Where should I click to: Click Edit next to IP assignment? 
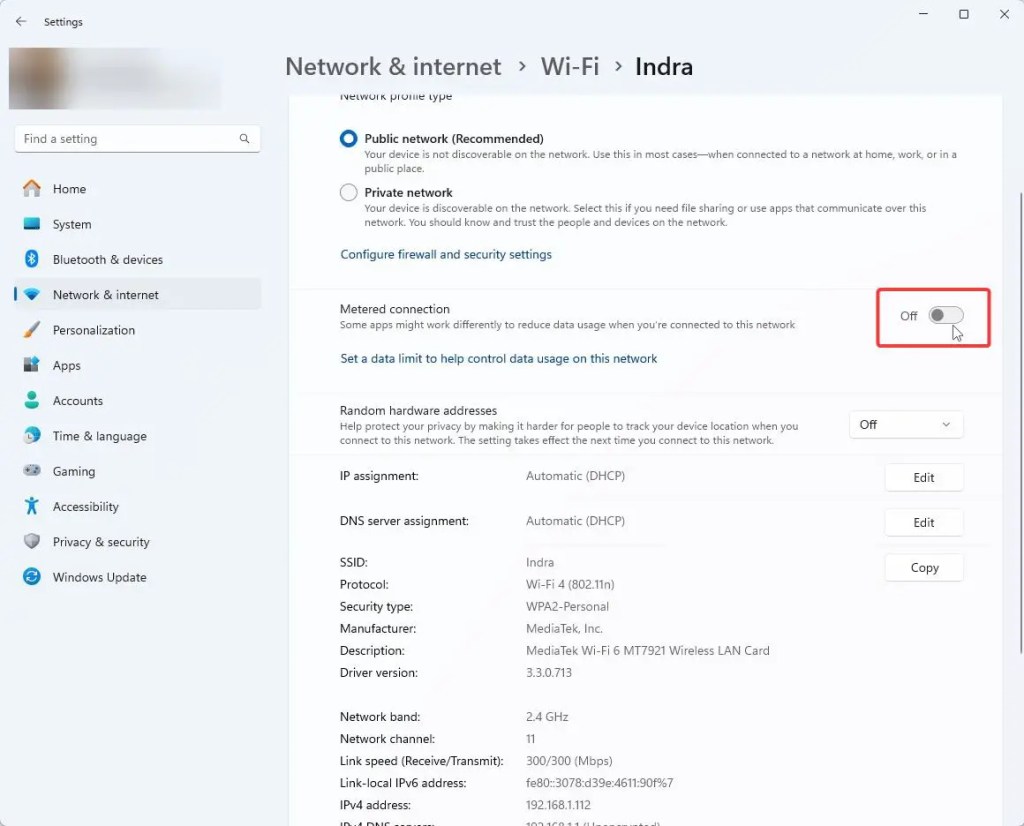924,478
